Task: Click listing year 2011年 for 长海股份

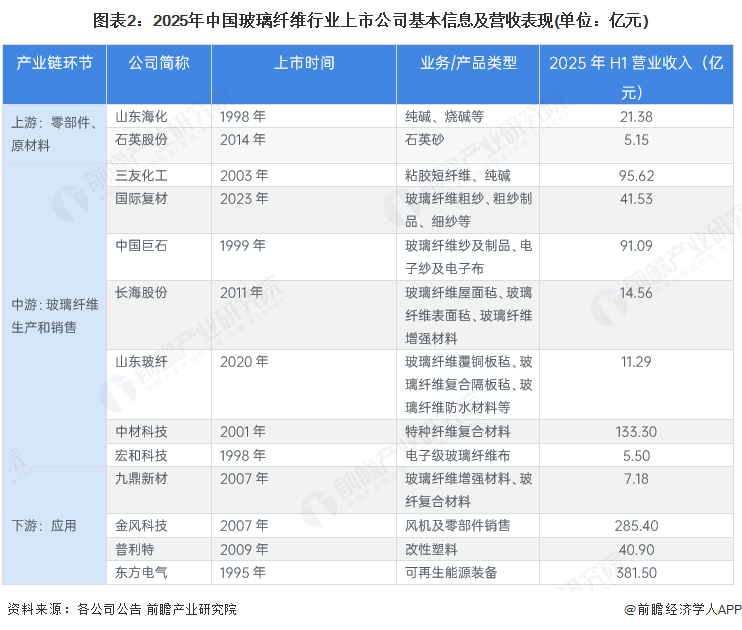Action: click(241, 293)
